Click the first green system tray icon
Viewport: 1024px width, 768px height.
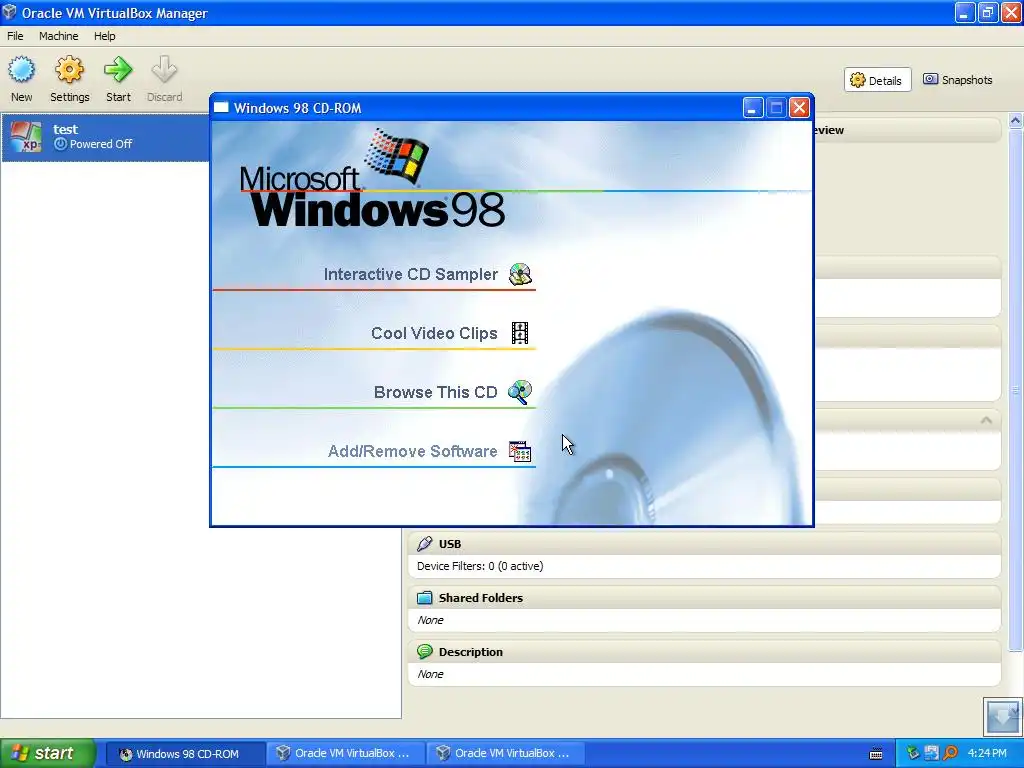click(x=912, y=753)
